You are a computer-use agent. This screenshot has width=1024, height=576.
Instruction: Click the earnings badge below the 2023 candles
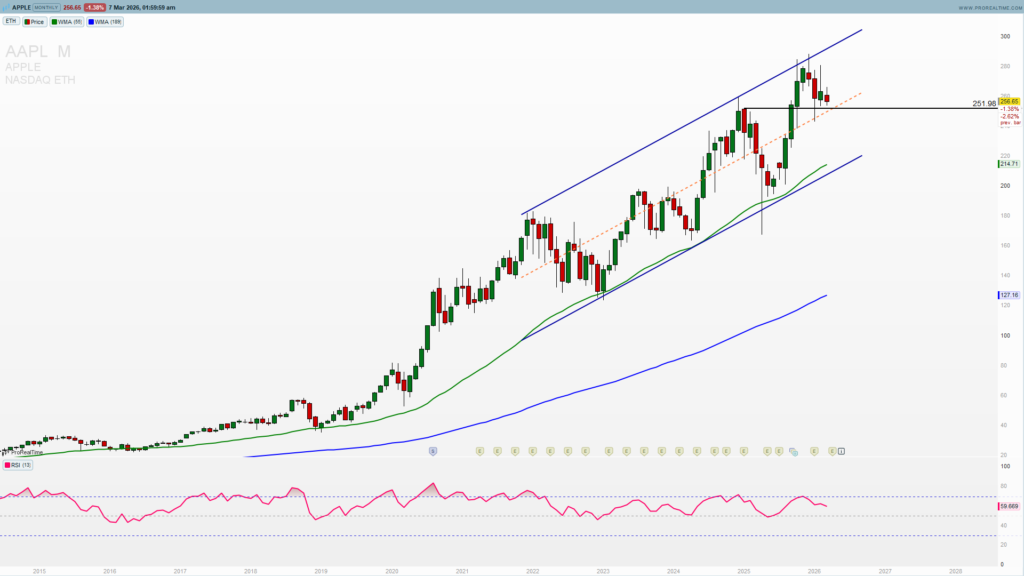point(625,450)
